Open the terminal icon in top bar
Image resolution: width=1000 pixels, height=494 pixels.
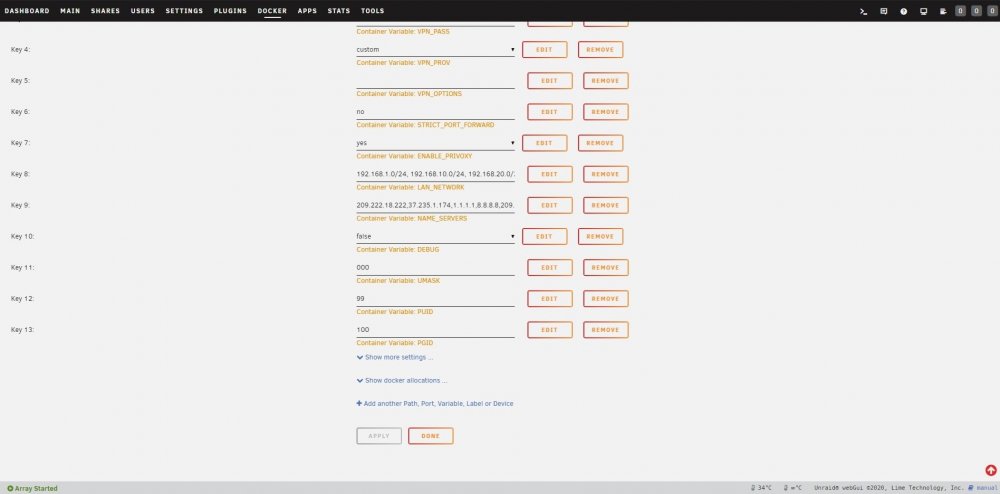(x=864, y=11)
